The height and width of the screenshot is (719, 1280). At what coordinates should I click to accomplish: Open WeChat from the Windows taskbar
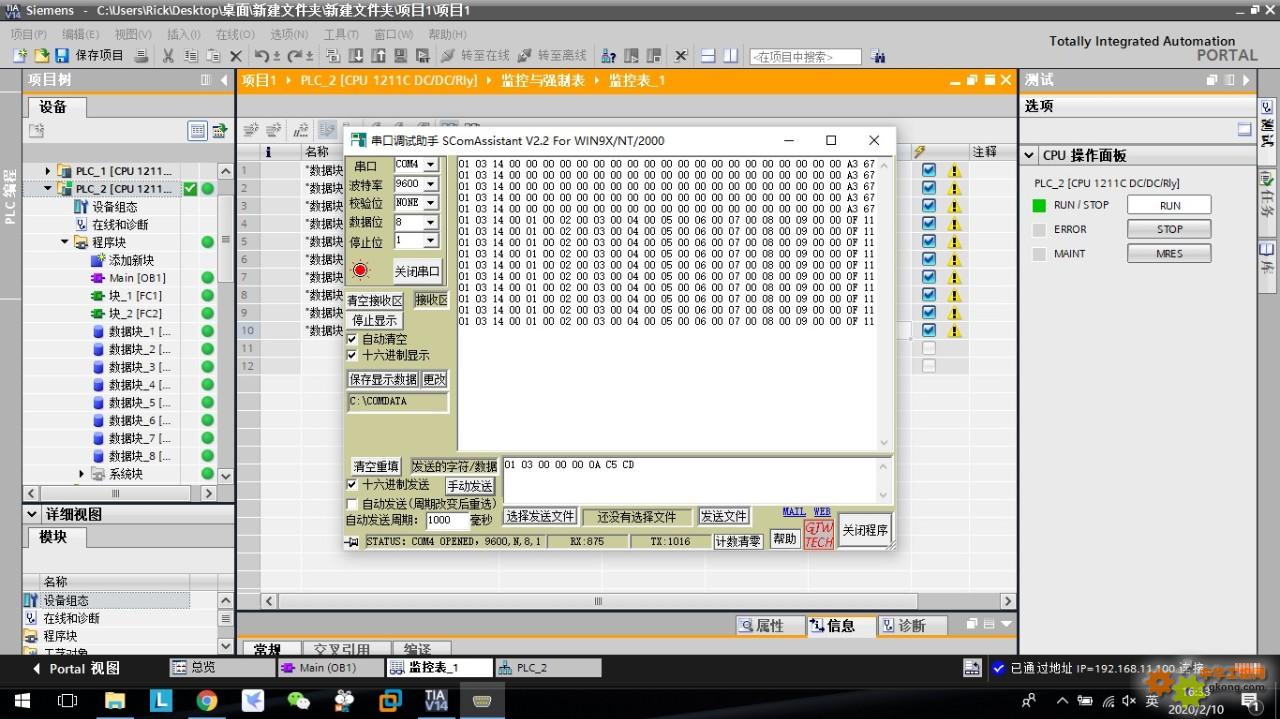pos(298,700)
